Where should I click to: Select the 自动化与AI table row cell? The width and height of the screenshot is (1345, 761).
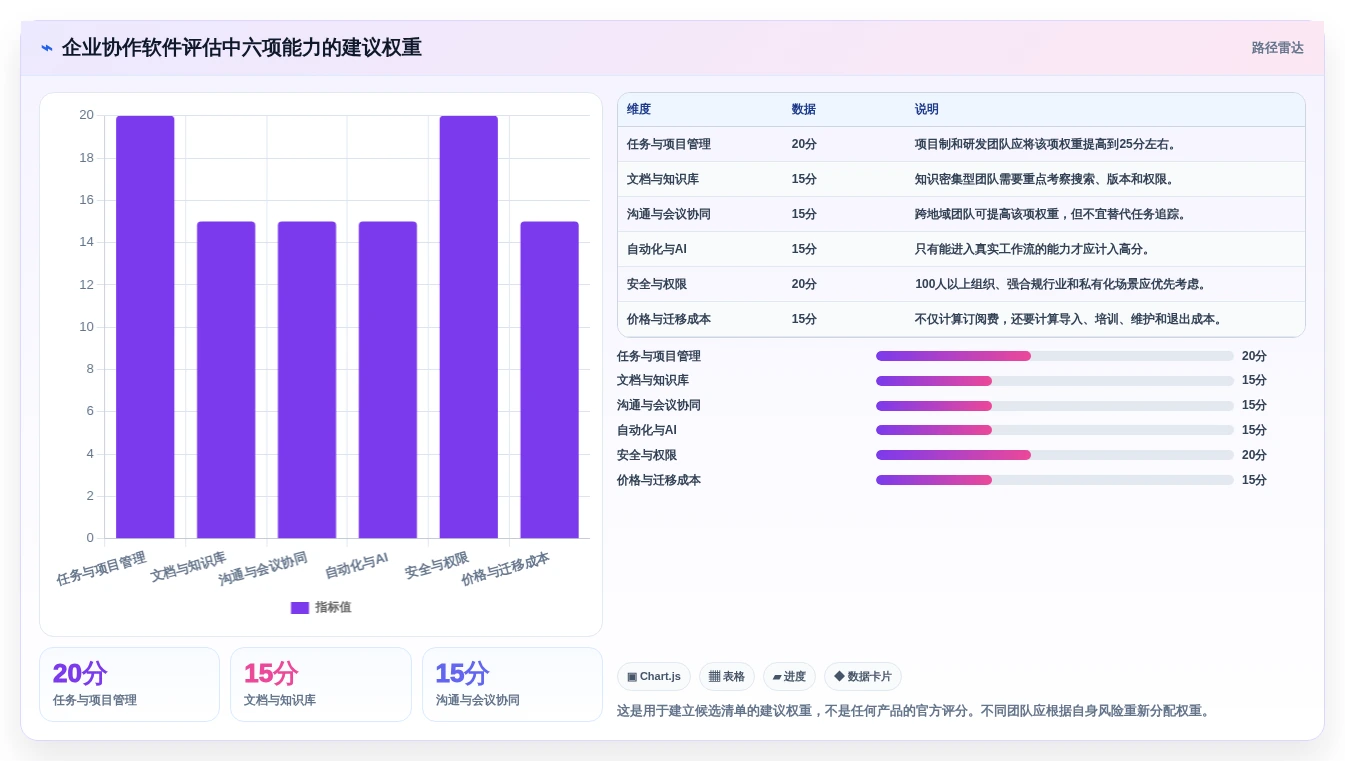(657, 249)
